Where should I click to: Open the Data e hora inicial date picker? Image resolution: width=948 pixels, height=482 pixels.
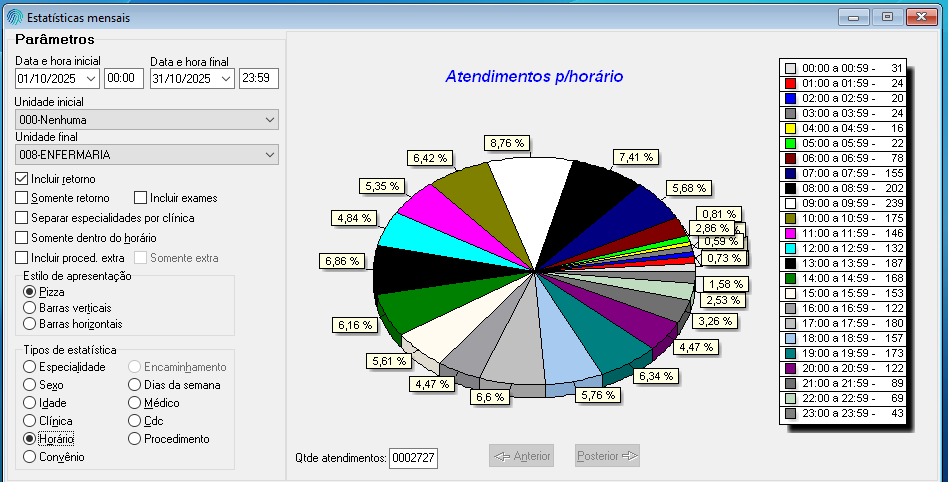pyautogui.click(x=91, y=78)
